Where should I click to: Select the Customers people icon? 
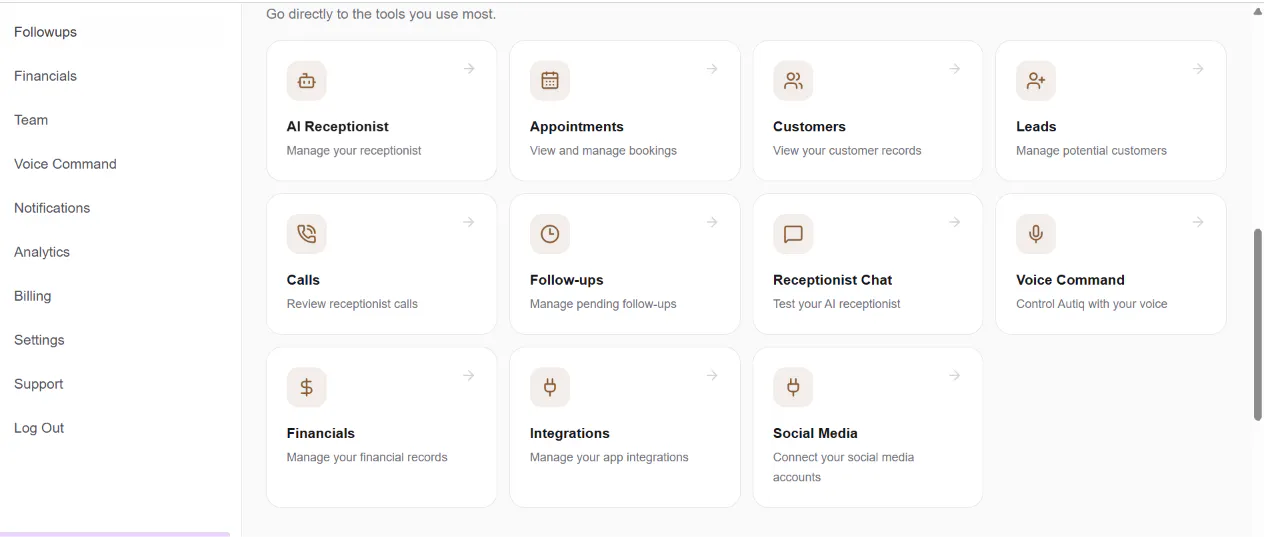tap(793, 81)
